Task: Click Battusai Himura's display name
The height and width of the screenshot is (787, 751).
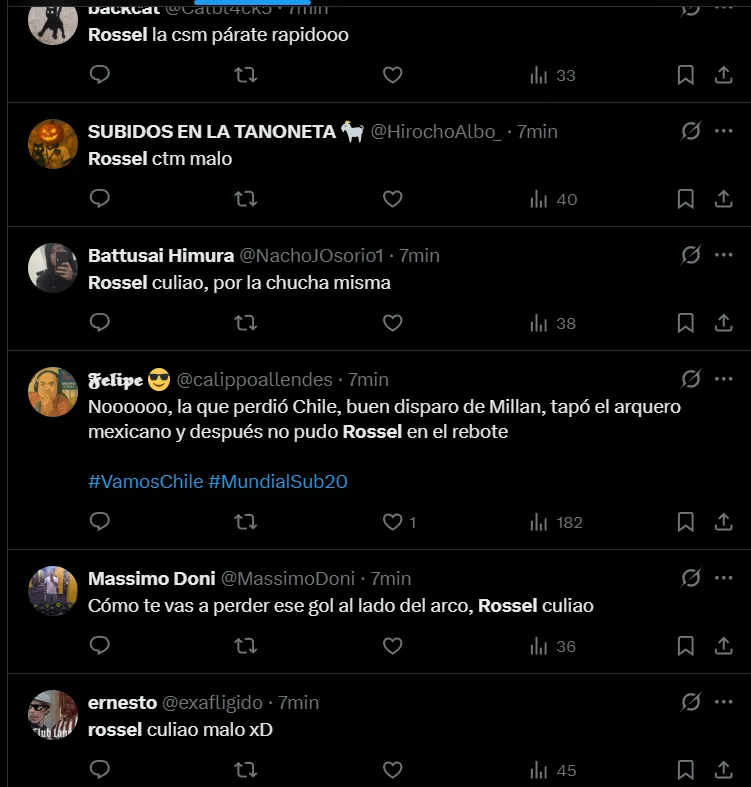Action: [x=160, y=256]
